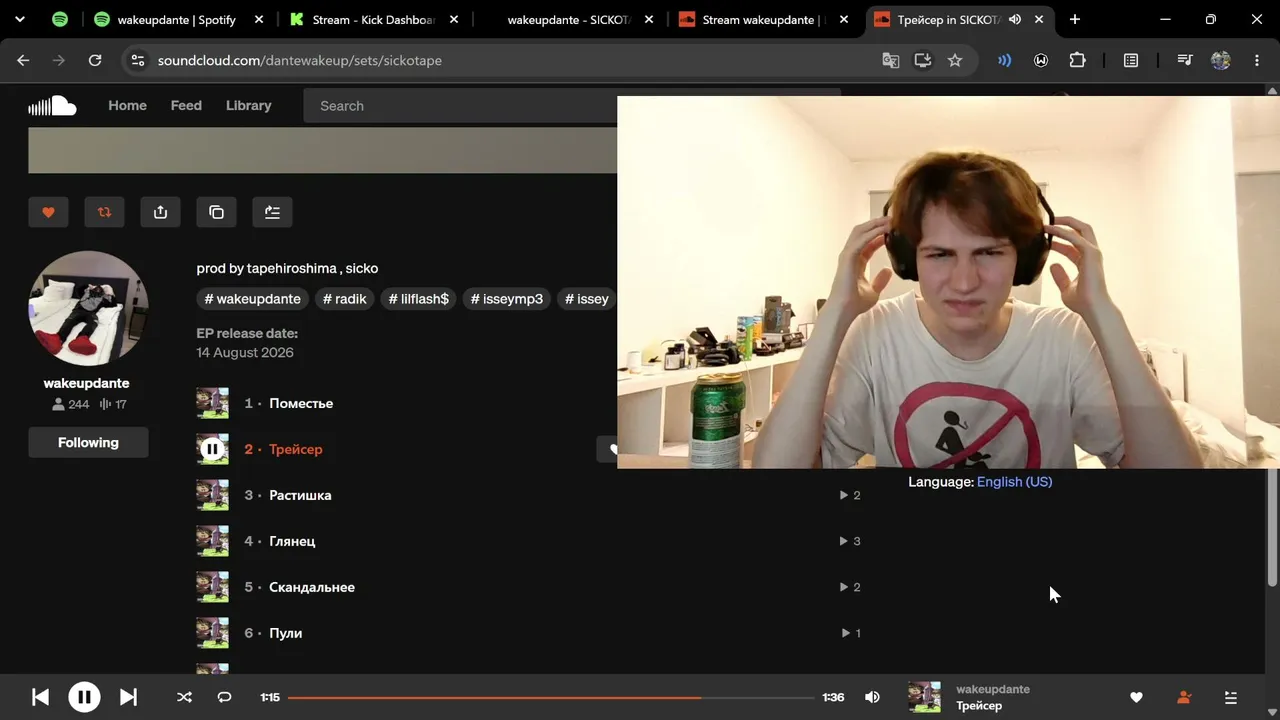Toggle repeat in the player
The height and width of the screenshot is (720, 1280).
224,697
